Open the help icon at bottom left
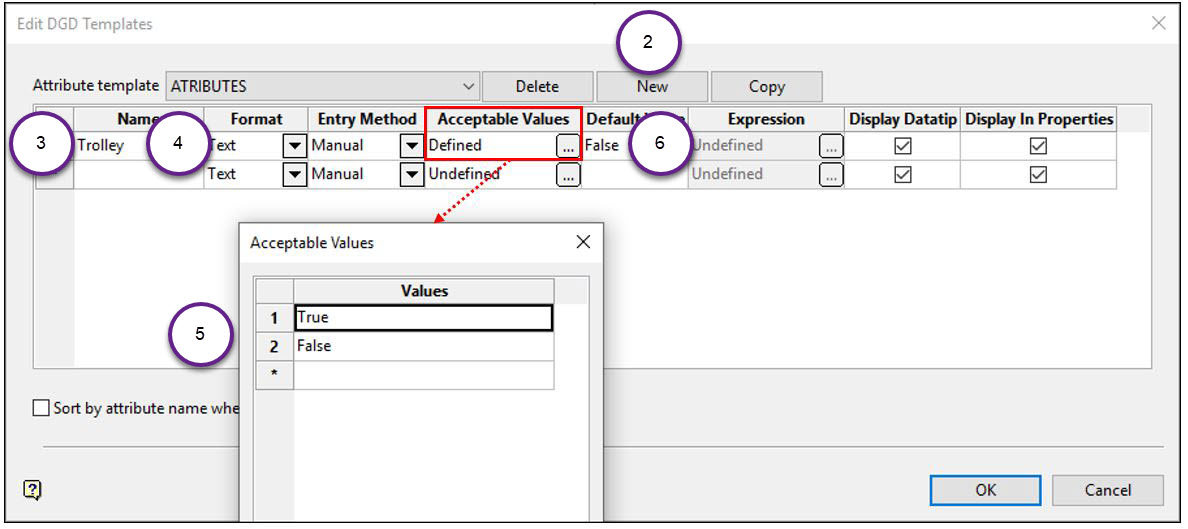This screenshot has height=529, width=1188. 33,489
